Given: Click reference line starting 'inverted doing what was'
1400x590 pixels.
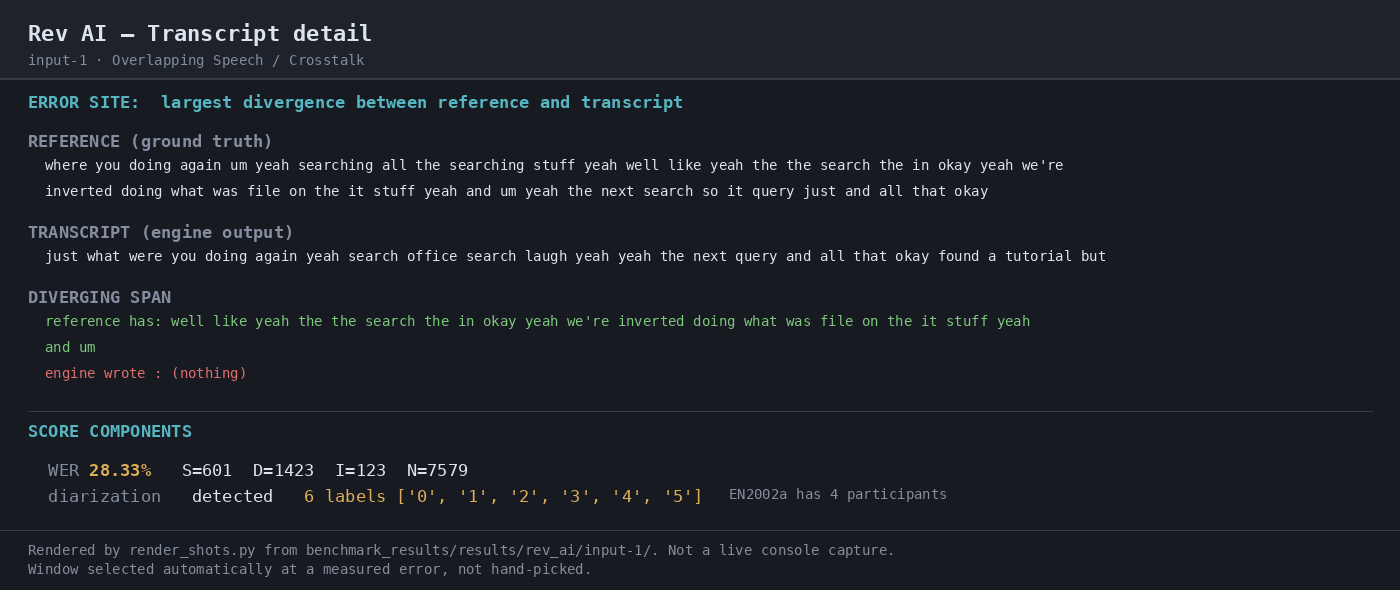Looking at the screenshot, I should coord(516,192).
